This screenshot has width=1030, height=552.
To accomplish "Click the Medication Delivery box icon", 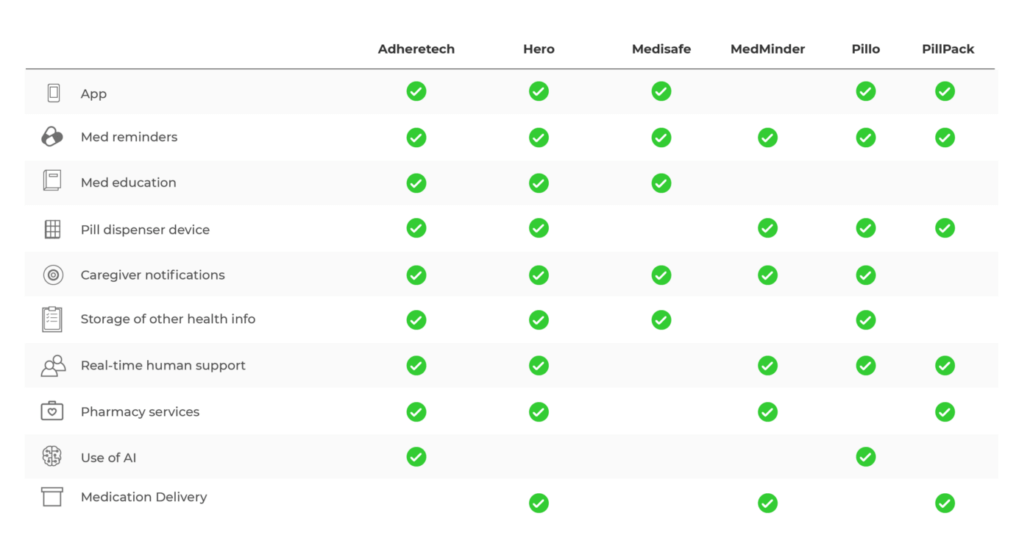I will pyautogui.click(x=52, y=497).
